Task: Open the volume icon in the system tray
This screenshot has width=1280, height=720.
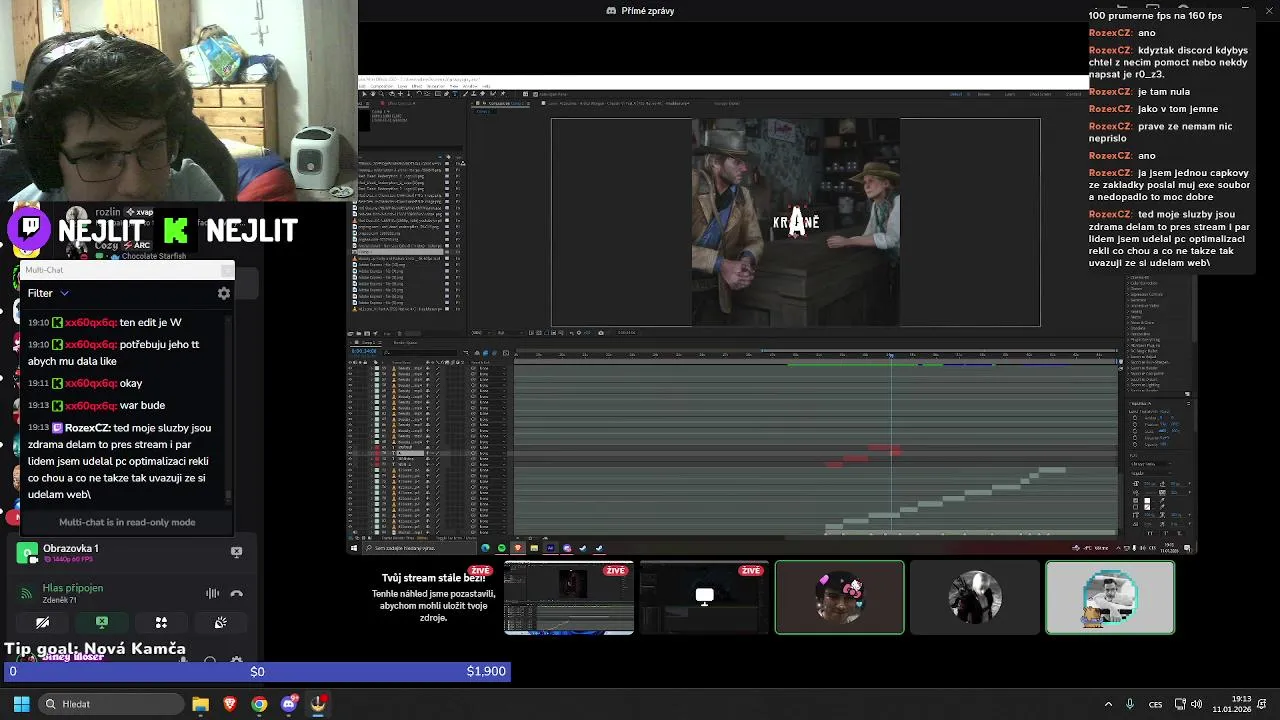Action: (1197, 704)
